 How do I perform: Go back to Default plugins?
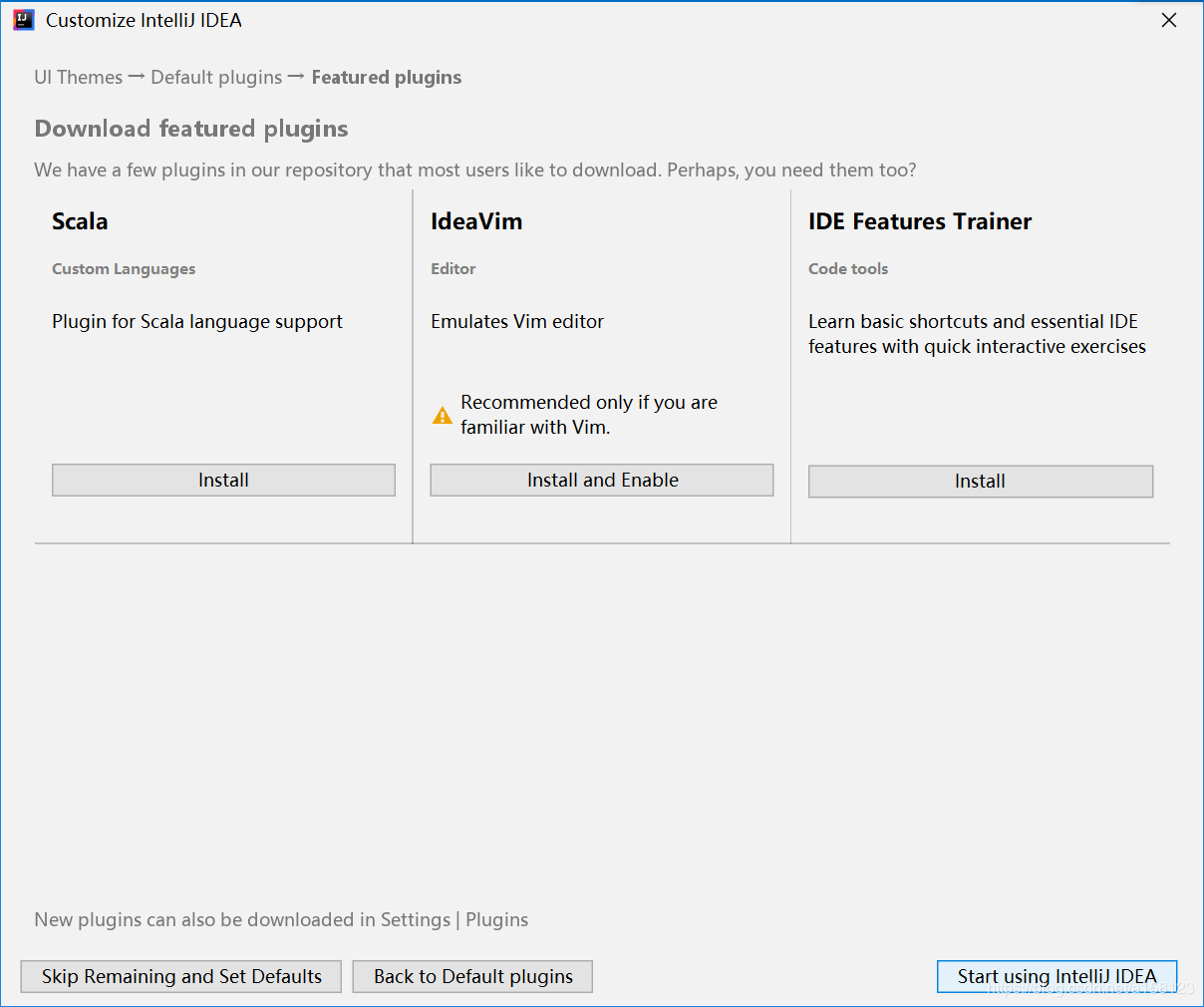click(x=472, y=977)
